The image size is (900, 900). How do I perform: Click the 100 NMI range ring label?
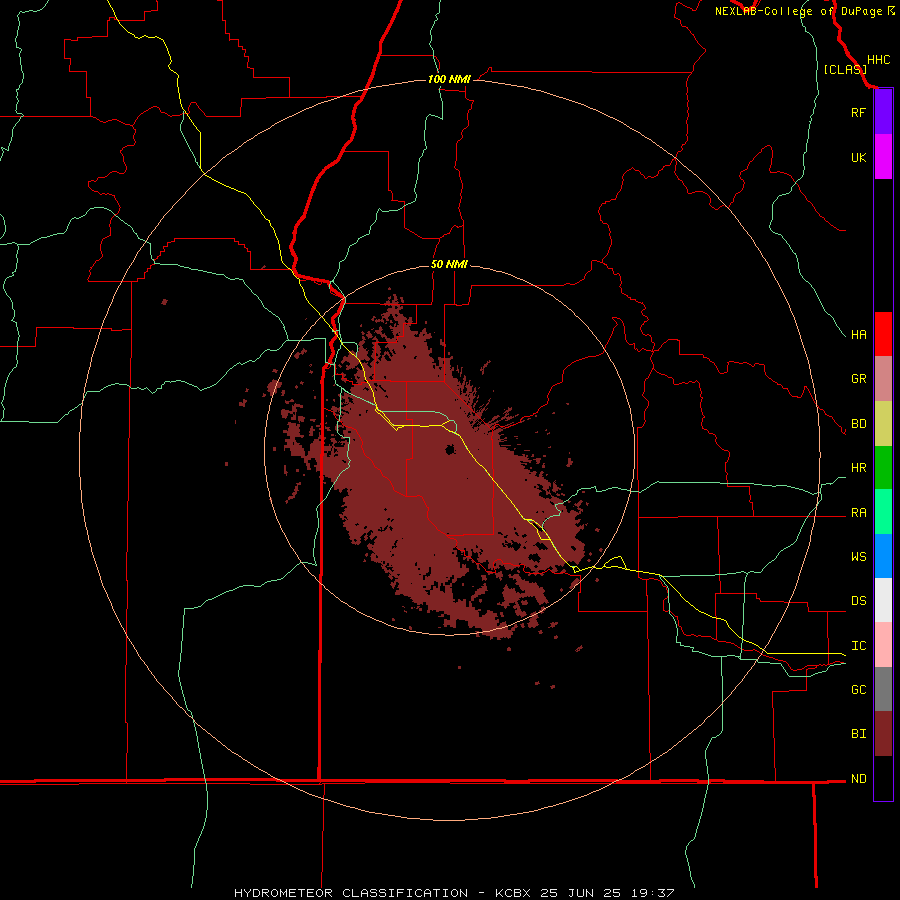coord(449,79)
